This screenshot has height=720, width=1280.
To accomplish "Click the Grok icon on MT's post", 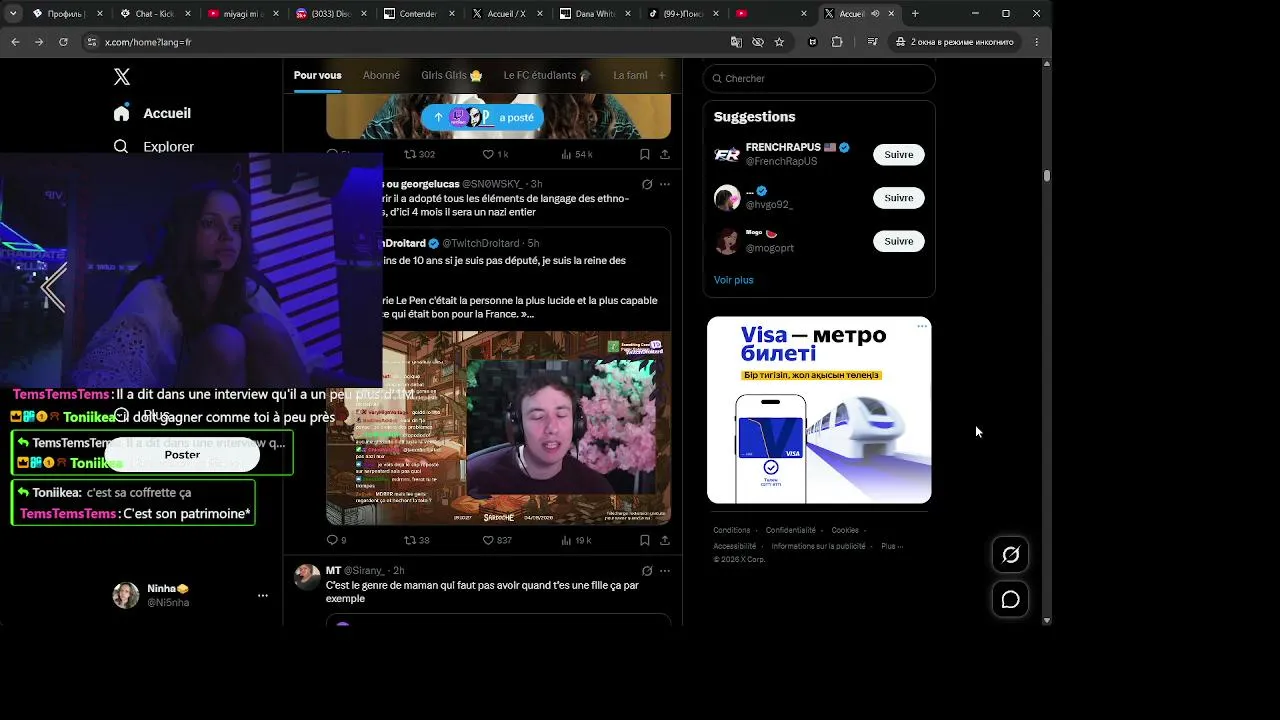I will (647, 570).
